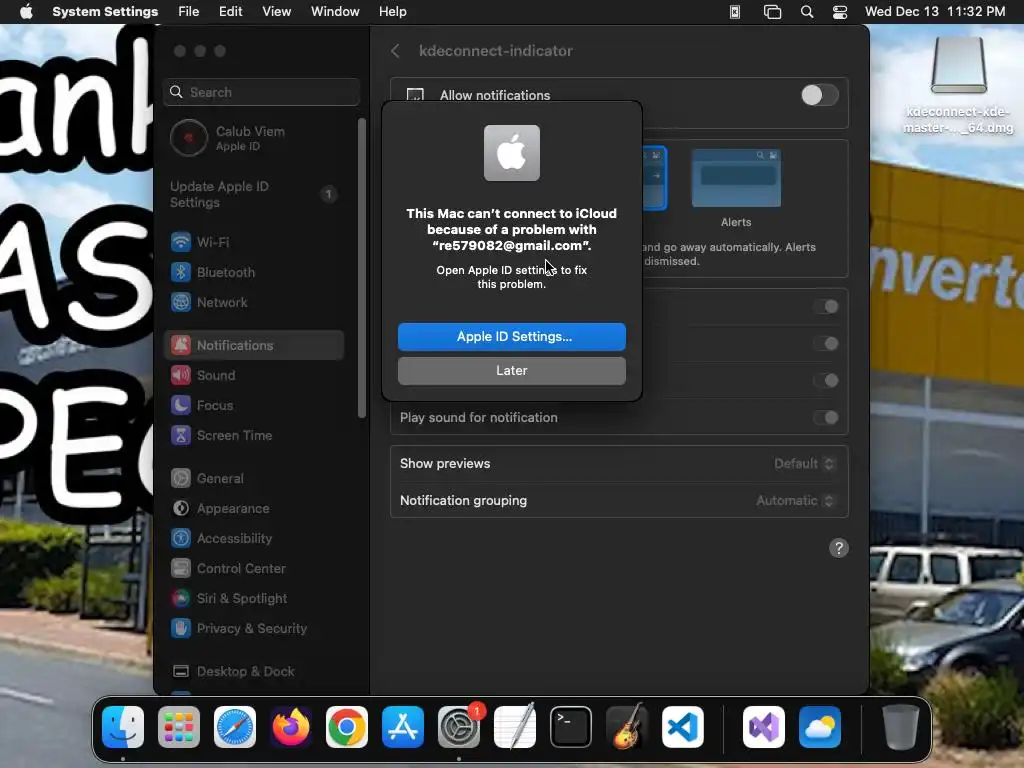Viewport: 1024px width, 768px height.
Task: Launch Google Chrome from the Dock
Action: tap(347, 727)
